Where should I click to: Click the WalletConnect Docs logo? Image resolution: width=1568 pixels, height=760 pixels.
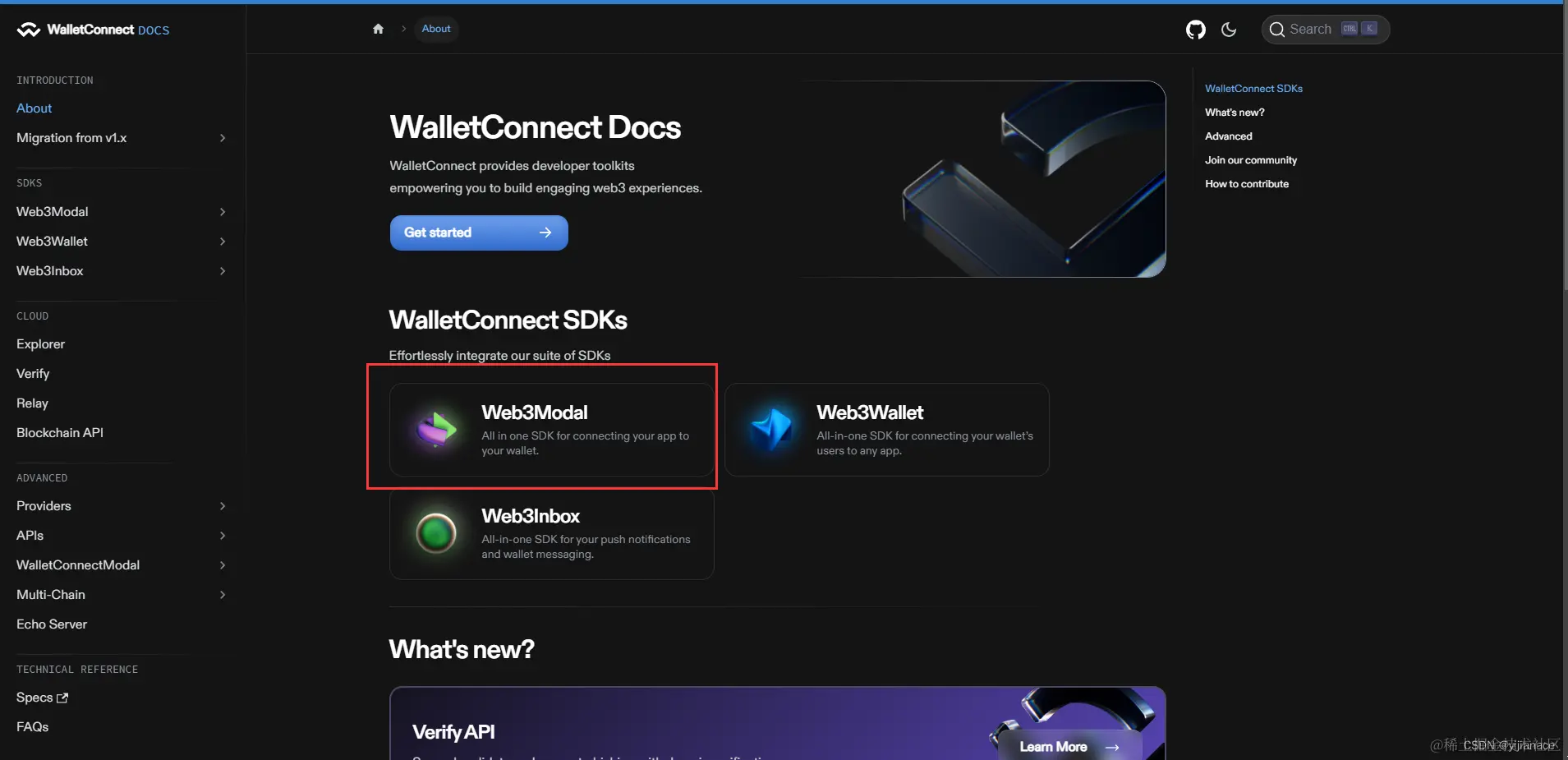[93, 30]
